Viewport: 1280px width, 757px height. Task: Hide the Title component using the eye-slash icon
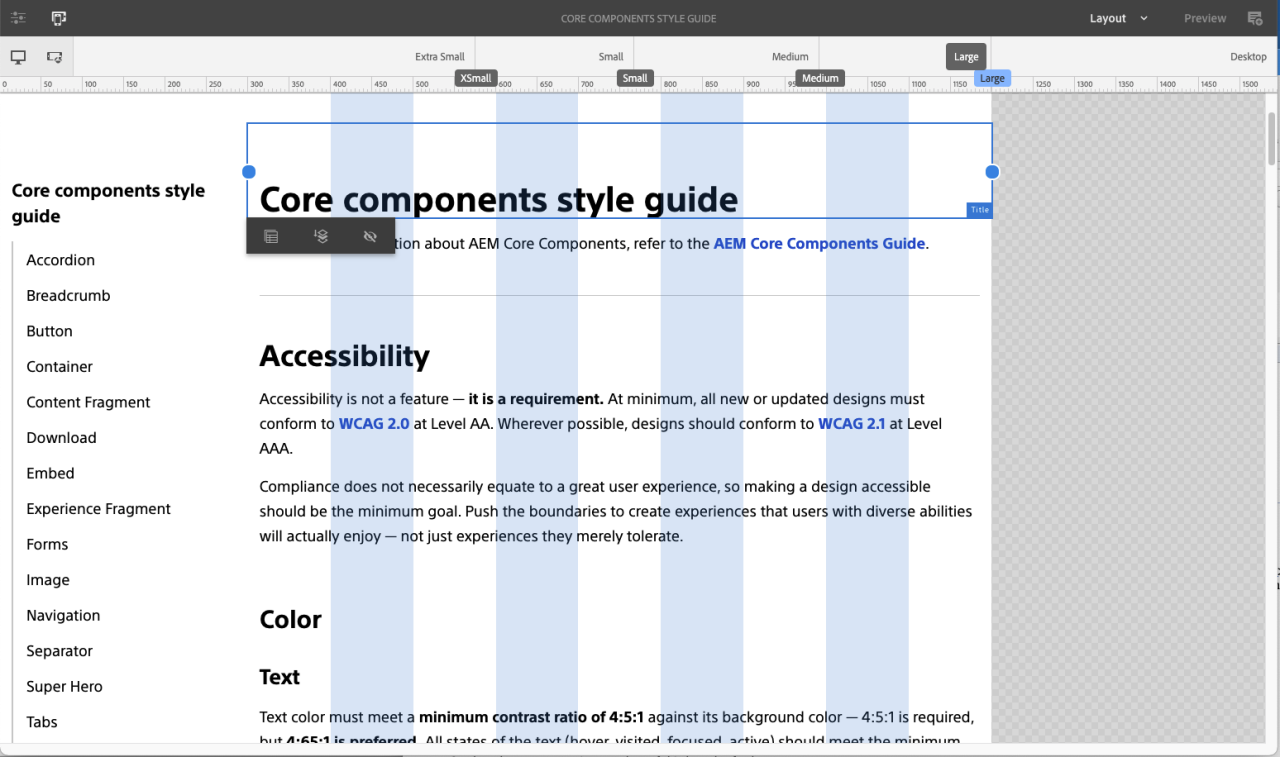[369, 236]
